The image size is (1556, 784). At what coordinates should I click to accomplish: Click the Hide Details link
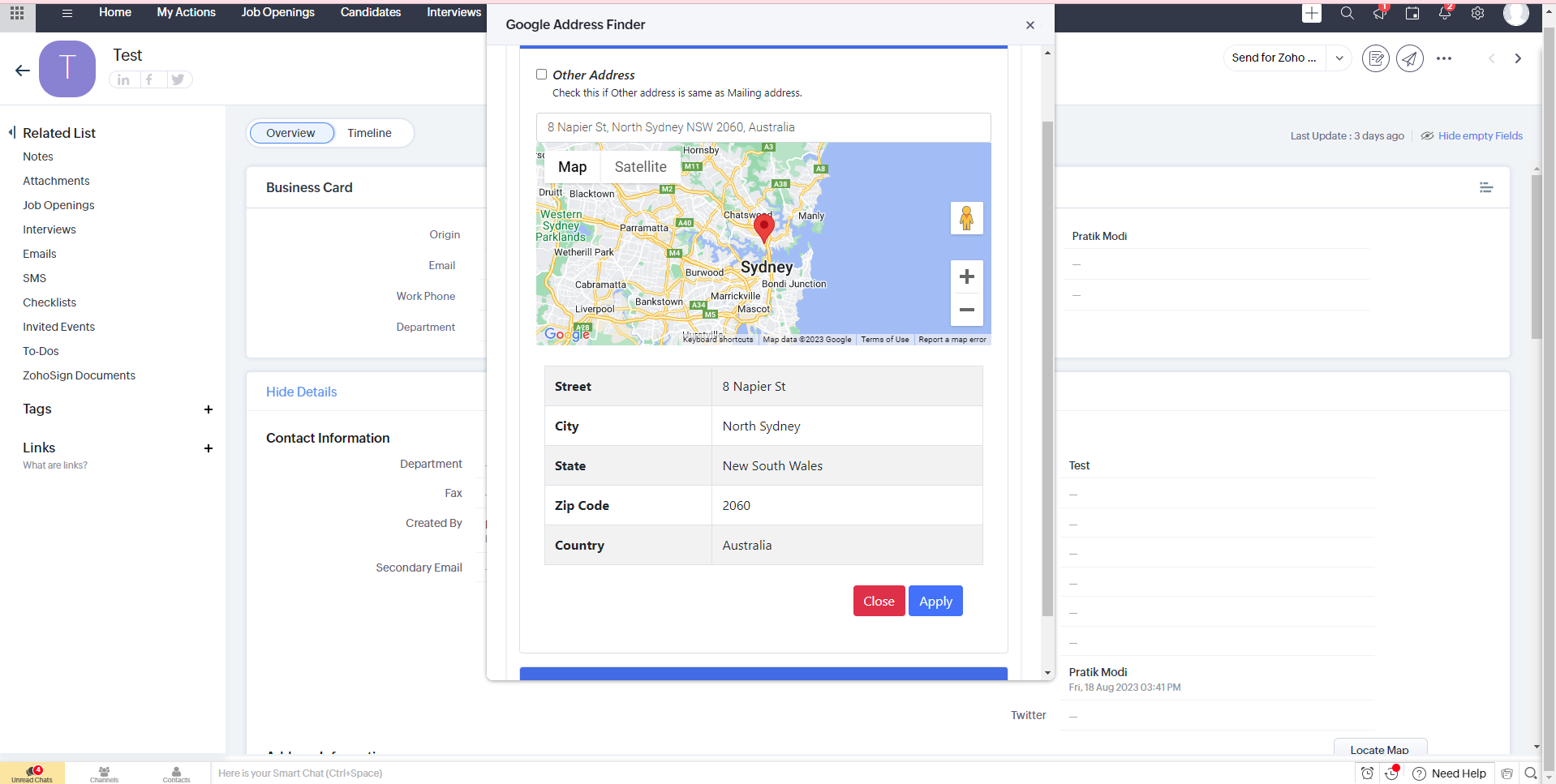(302, 392)
